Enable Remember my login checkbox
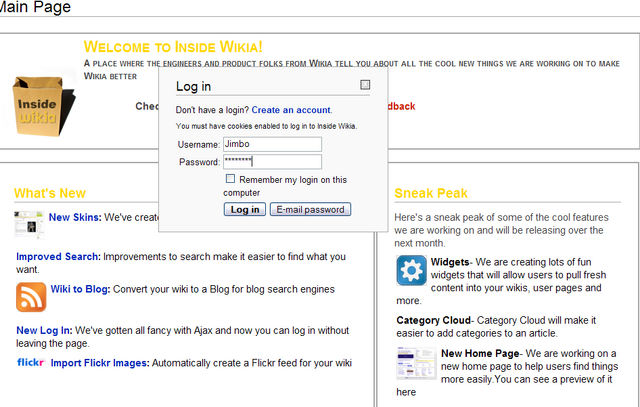The height and width of the screenshot is (407, 640). click(x=231, y=178)
